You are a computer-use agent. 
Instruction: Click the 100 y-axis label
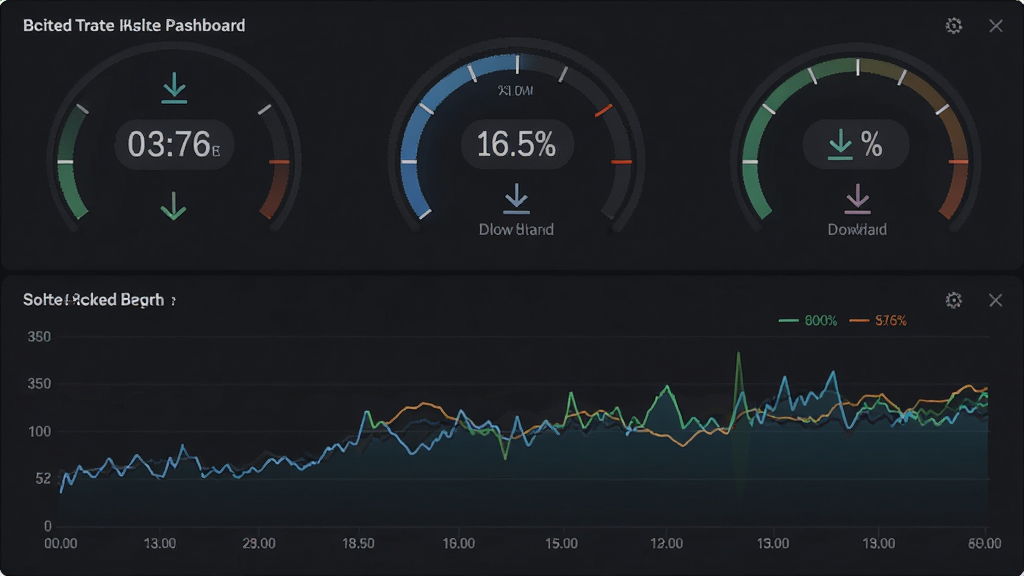39,432
